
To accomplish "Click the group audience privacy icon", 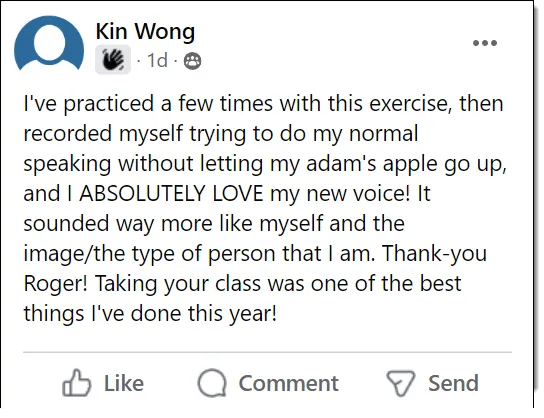I will point(192,61).
